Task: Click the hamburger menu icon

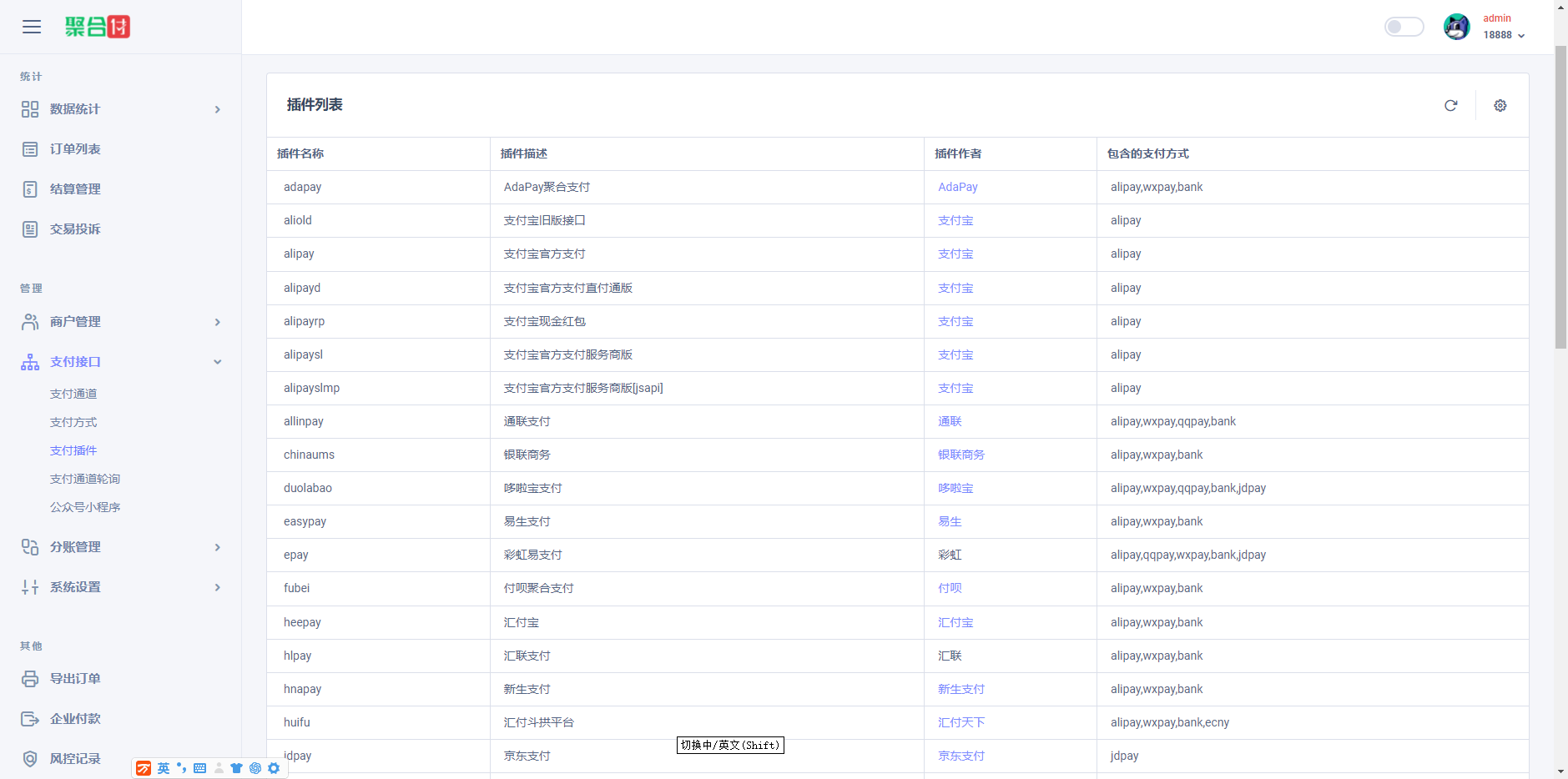Action: pos(32,27)
